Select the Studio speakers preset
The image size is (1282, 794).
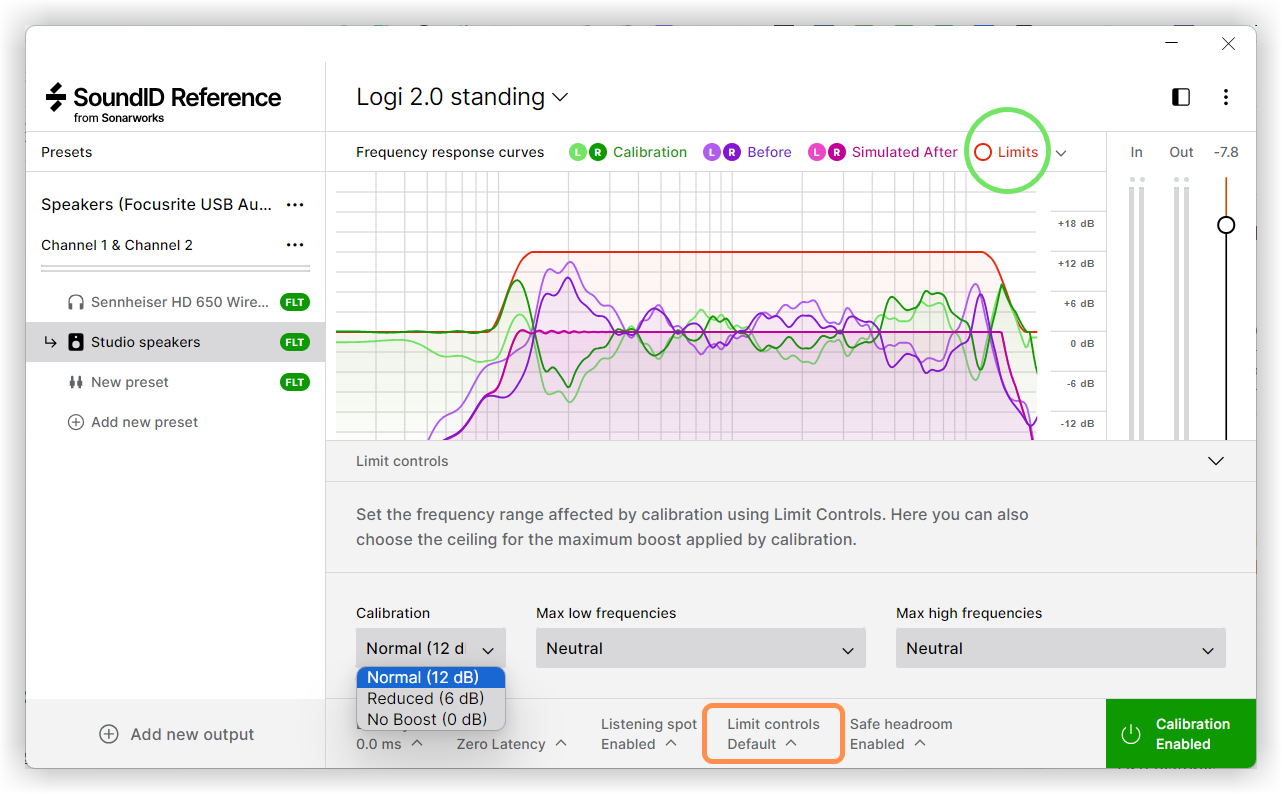[x=175, y=342]
